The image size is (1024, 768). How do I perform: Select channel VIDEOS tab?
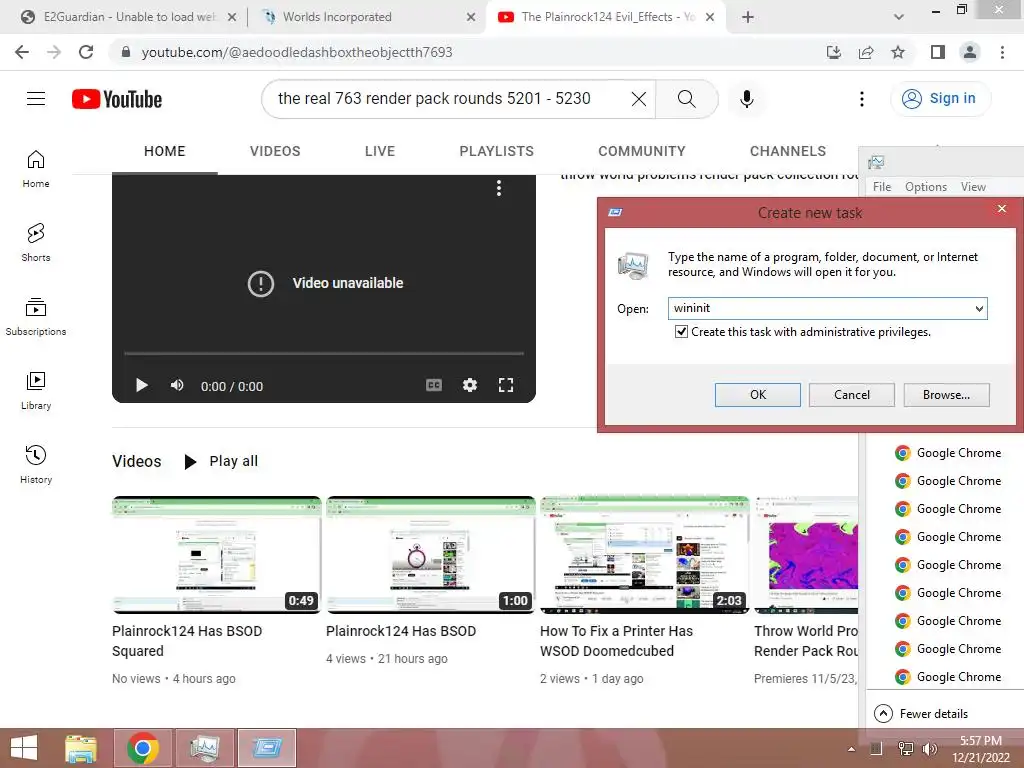click(x=275, y=152)
